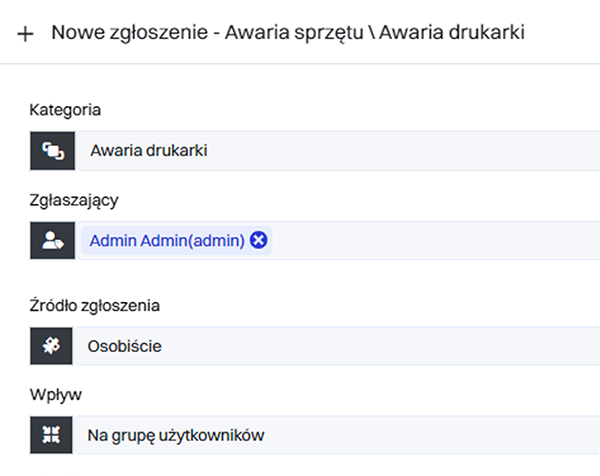This screenshot has height=476, width=600.
Task: Remove the Admin Admin(admin) tag with the x
Action: [259, 241]
